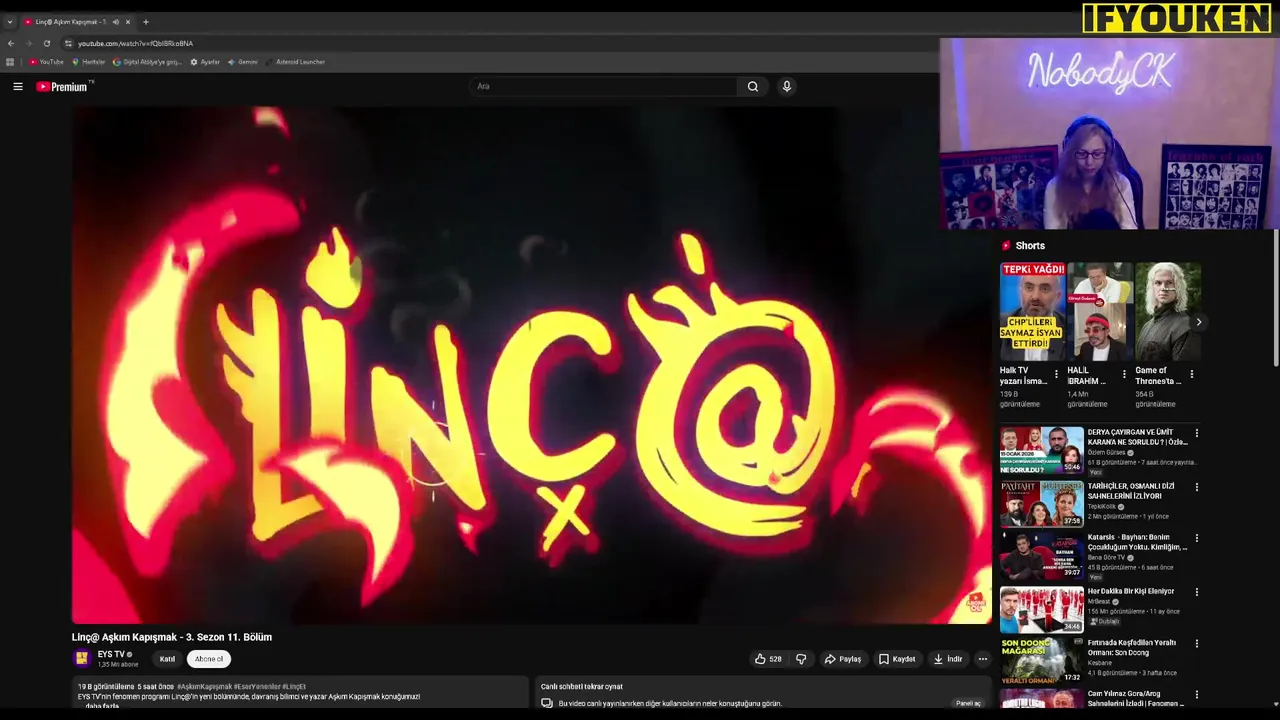Image resolution: width=1280 pixels, height=720 pixels.
Task: Open DERYA ÇAYIRGAN VE ÜMİT KARAN video thumbnail
Action: click(x=1042, y=451)
